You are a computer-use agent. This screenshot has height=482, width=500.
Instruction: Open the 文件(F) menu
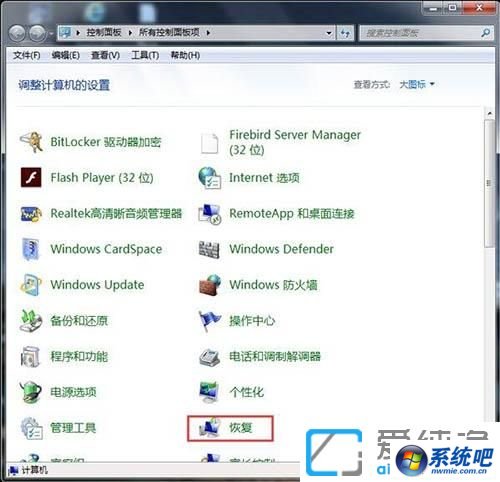pyautogui.click(x=27, y=55)
